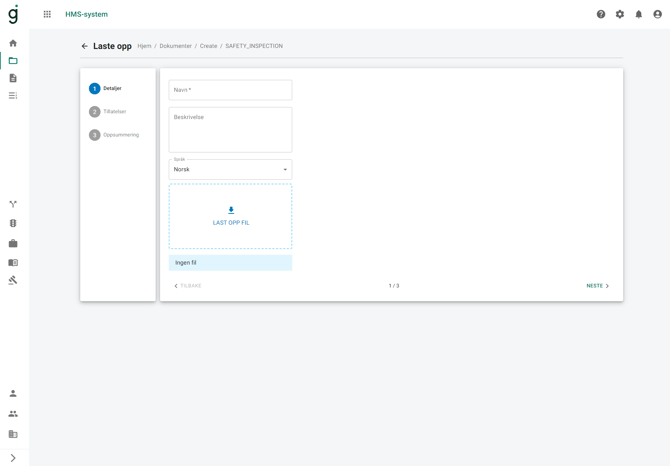This screenshot has height=466, width=670.
Task: Open the Språk dropdown showing Norsk
Action: pyautogui.click(x=230, y=169)
